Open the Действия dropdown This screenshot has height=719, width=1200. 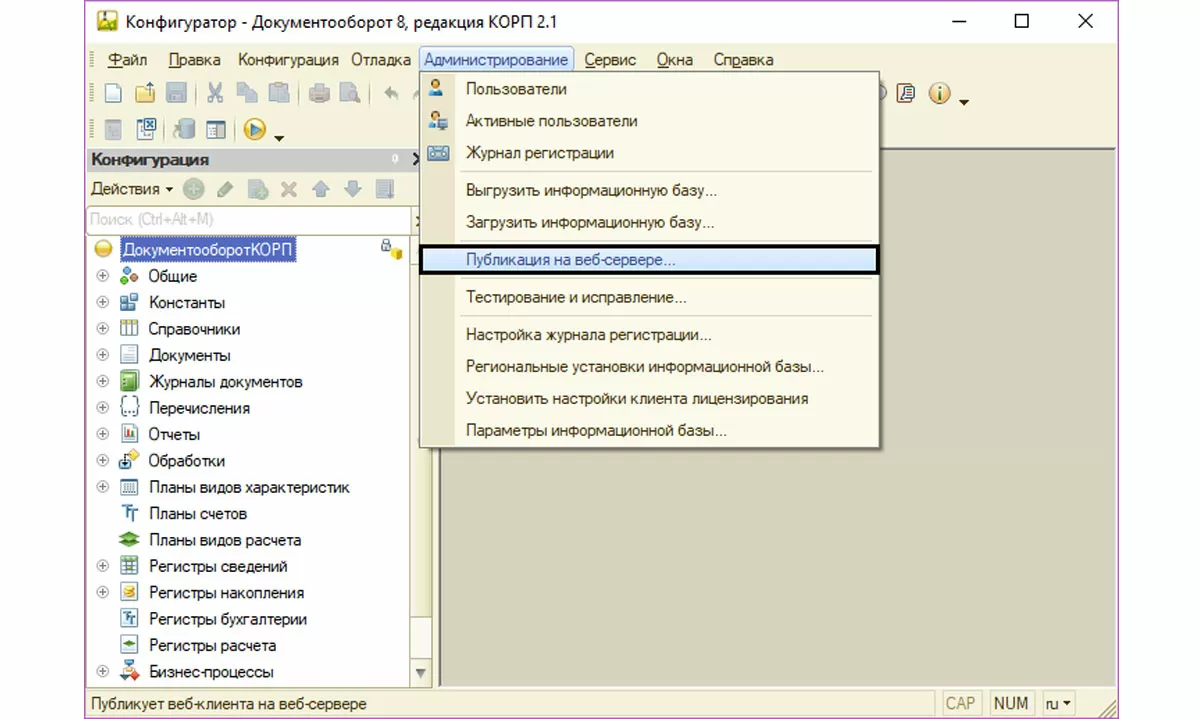pyautogui.click(x=132, y=189)
